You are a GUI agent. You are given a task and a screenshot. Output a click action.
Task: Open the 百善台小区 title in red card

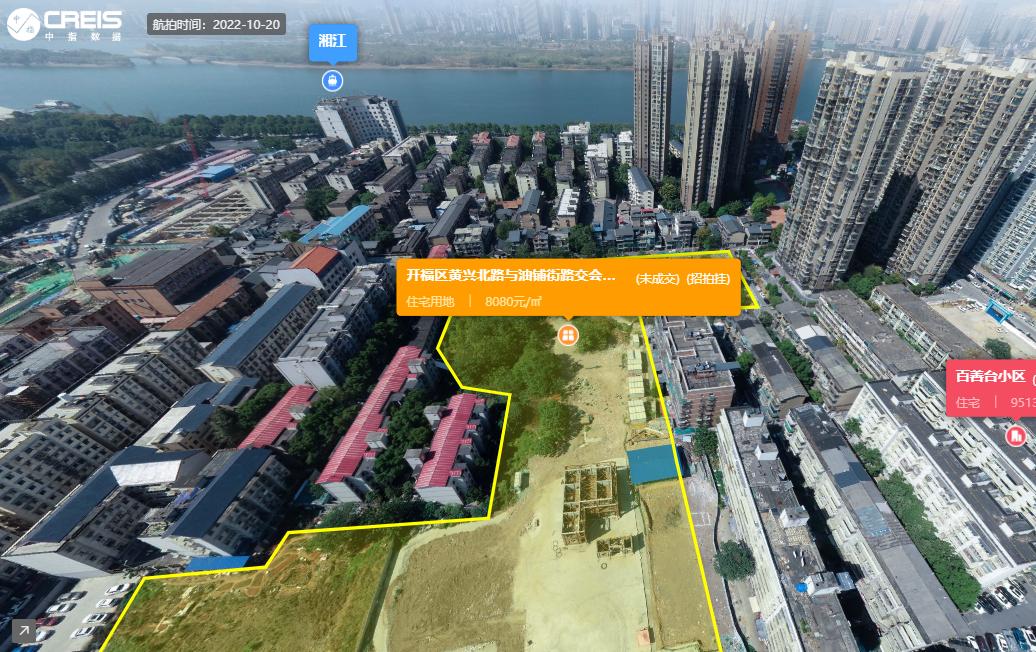pos(990,377)
